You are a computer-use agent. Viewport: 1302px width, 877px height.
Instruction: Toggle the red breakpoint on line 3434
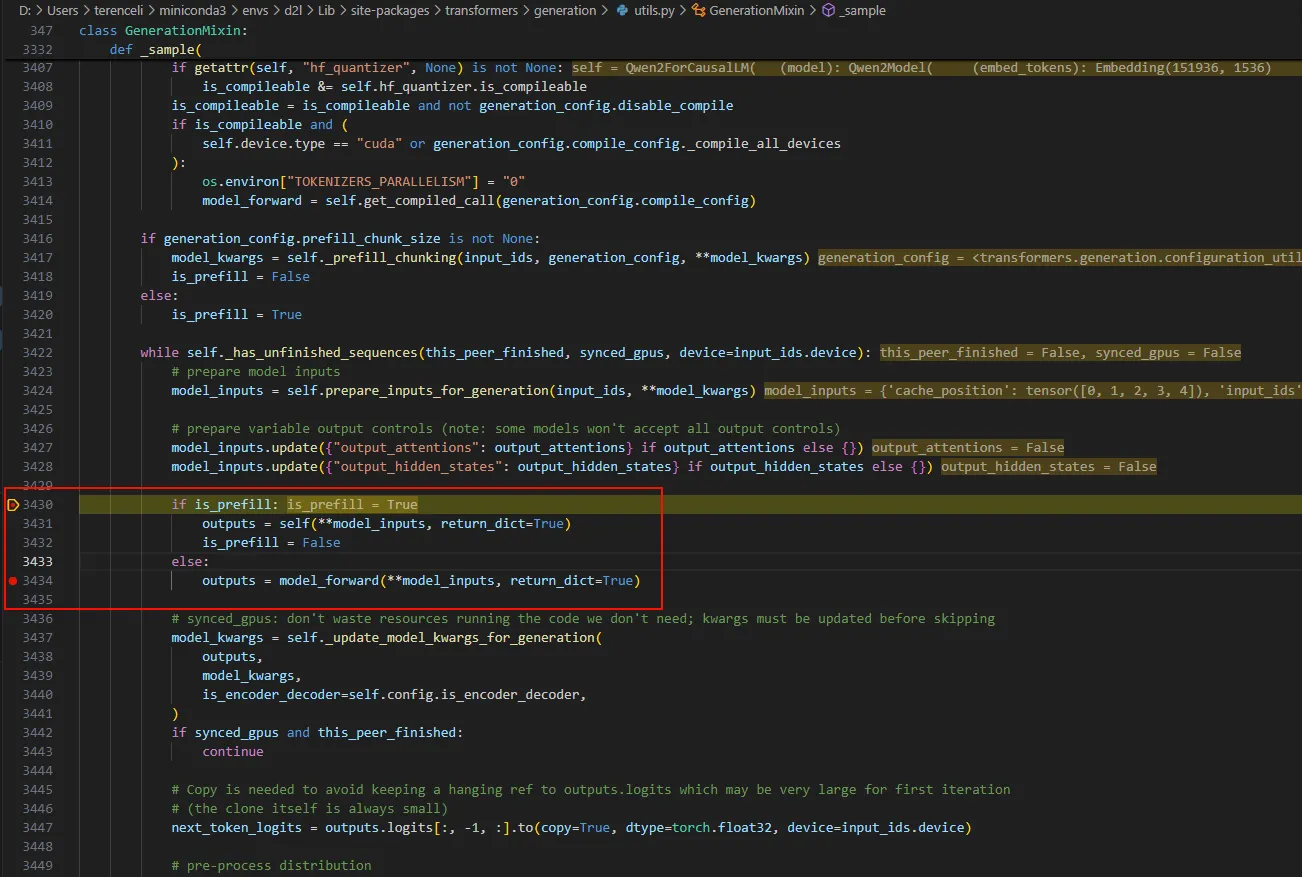pos(12,581)
